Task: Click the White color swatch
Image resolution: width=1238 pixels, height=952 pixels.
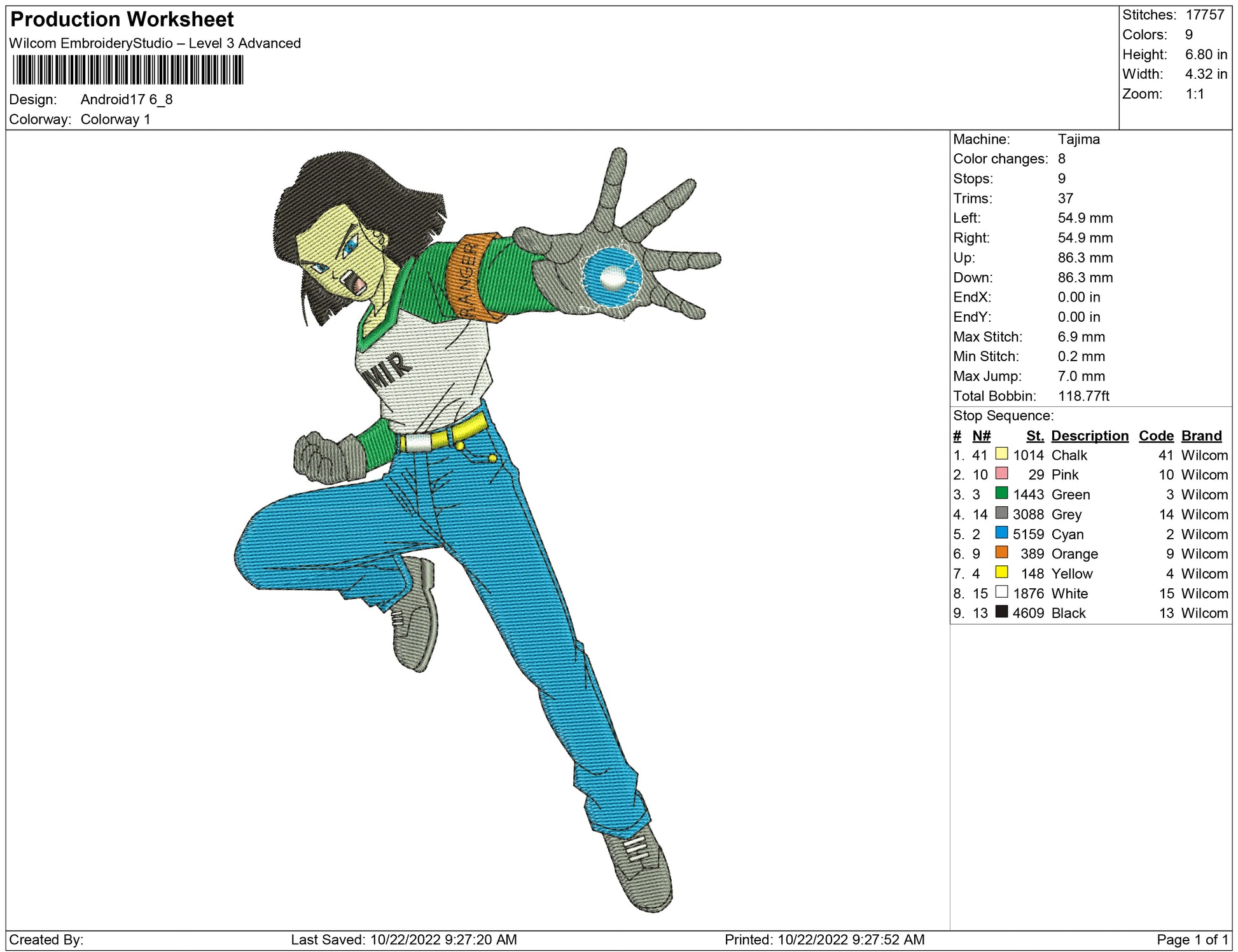Action: [1001, 591]
